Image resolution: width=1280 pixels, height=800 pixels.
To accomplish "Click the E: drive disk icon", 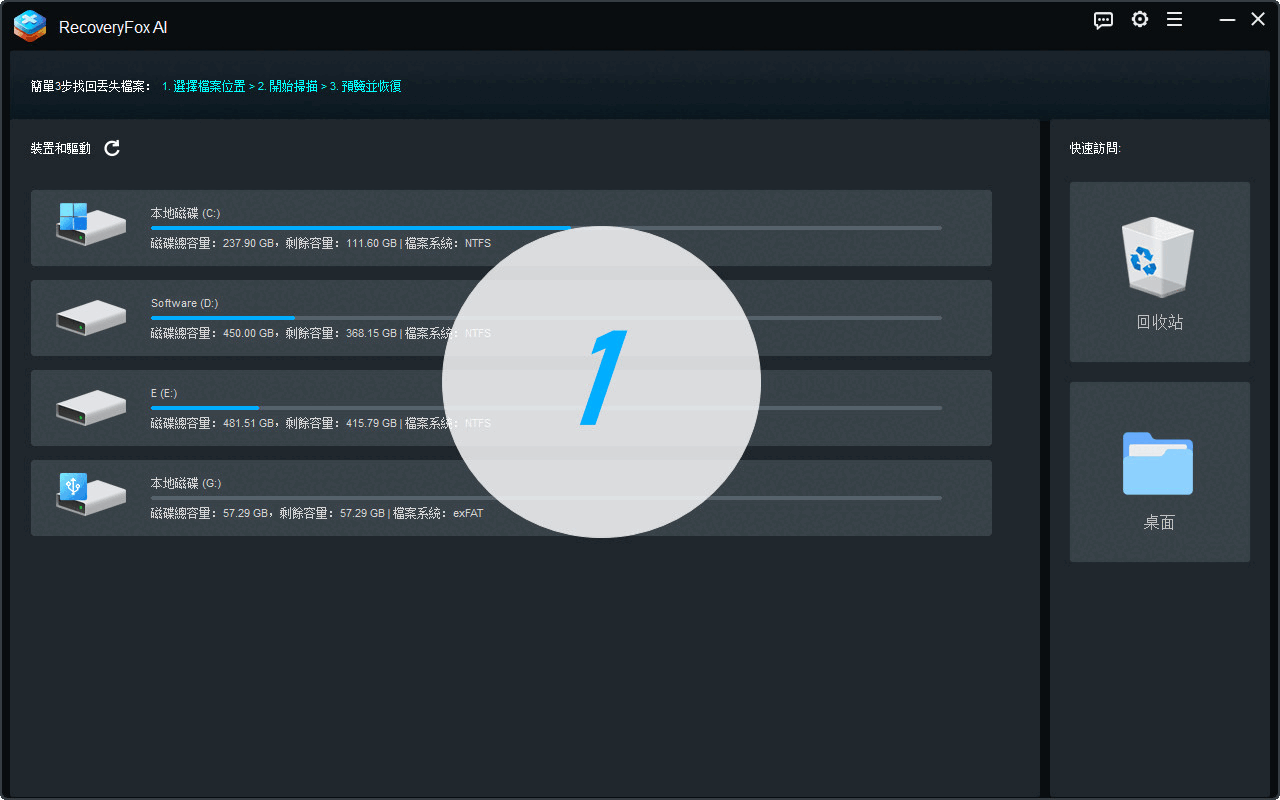I will pyautogui.click(x=90, y=408).
